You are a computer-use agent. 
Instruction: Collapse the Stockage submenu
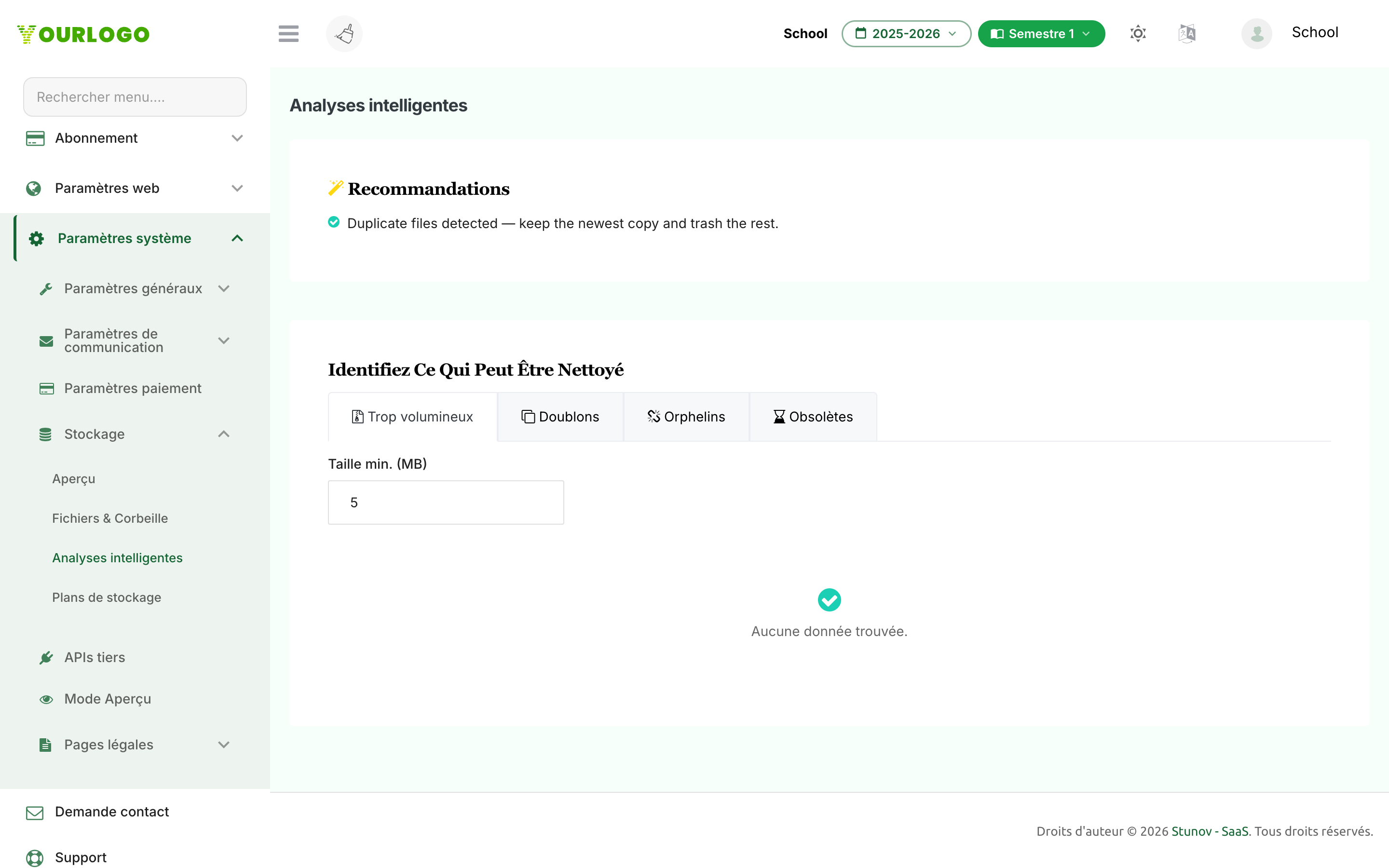135,434
